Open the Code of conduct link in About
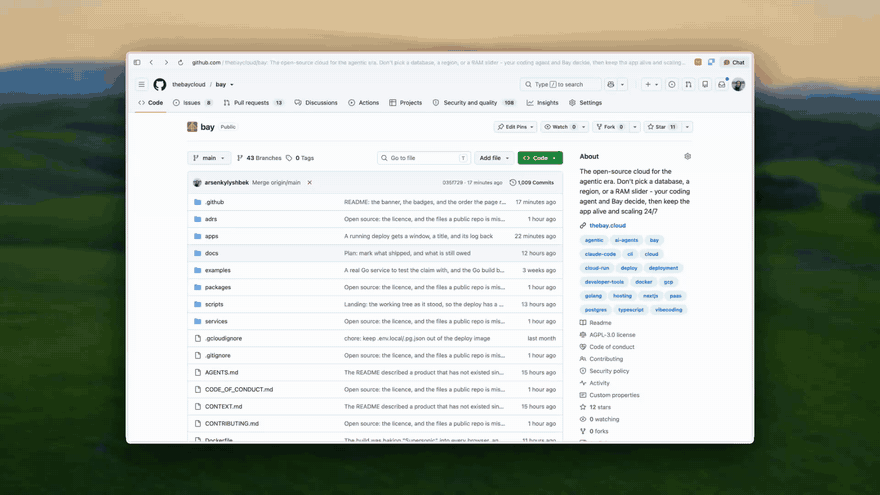 tap(612, 347)
